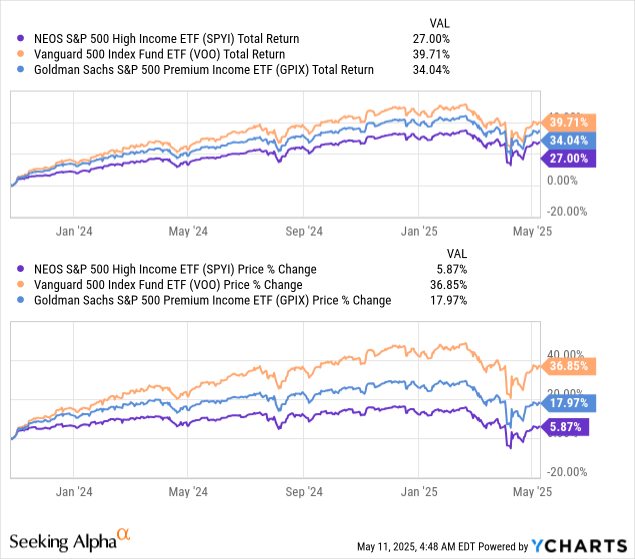Click the orange 39.71% value flag
Screen dimensions: 635x559
pyautogui.click(x=569, y=120)
